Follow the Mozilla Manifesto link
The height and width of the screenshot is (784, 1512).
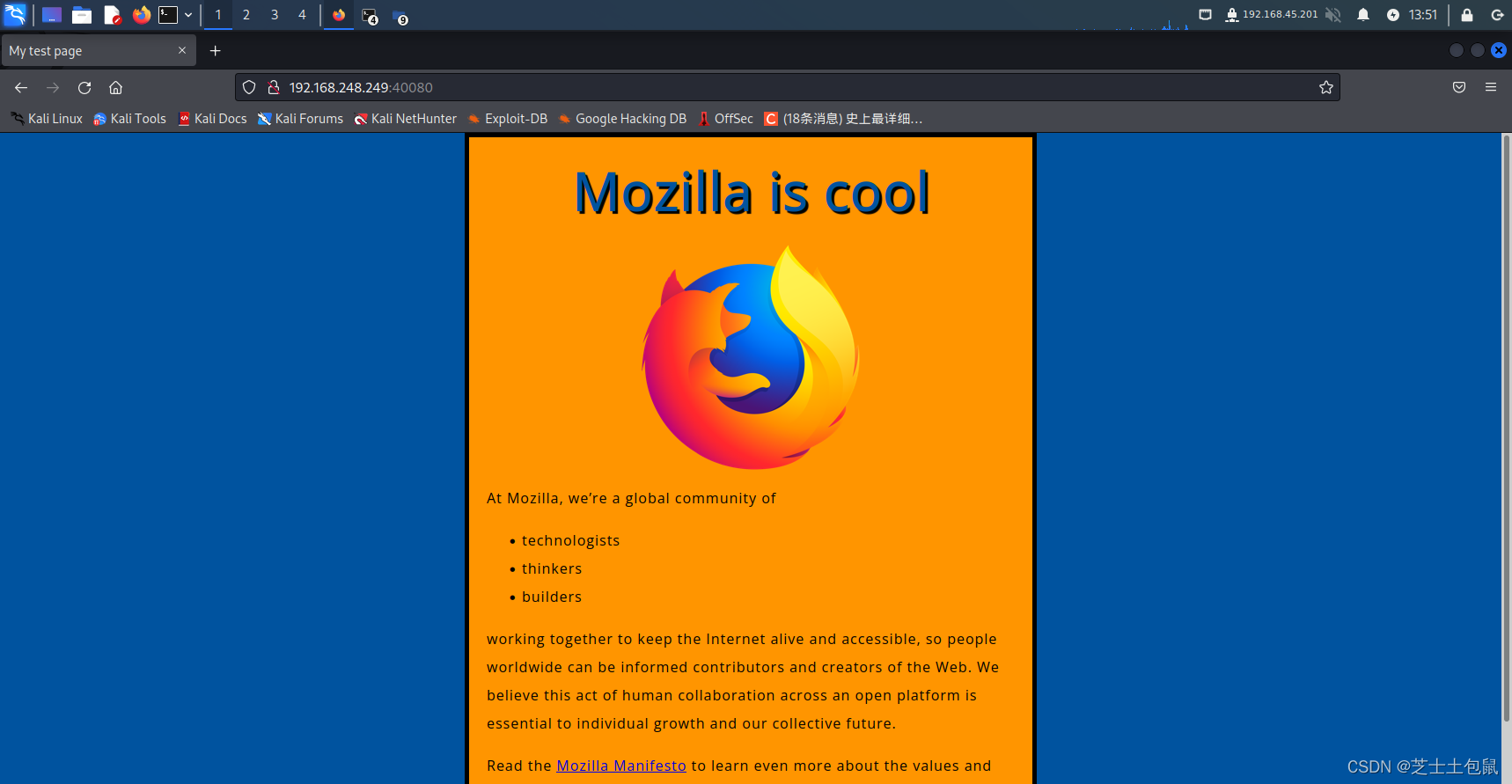(x=621, y=766)
